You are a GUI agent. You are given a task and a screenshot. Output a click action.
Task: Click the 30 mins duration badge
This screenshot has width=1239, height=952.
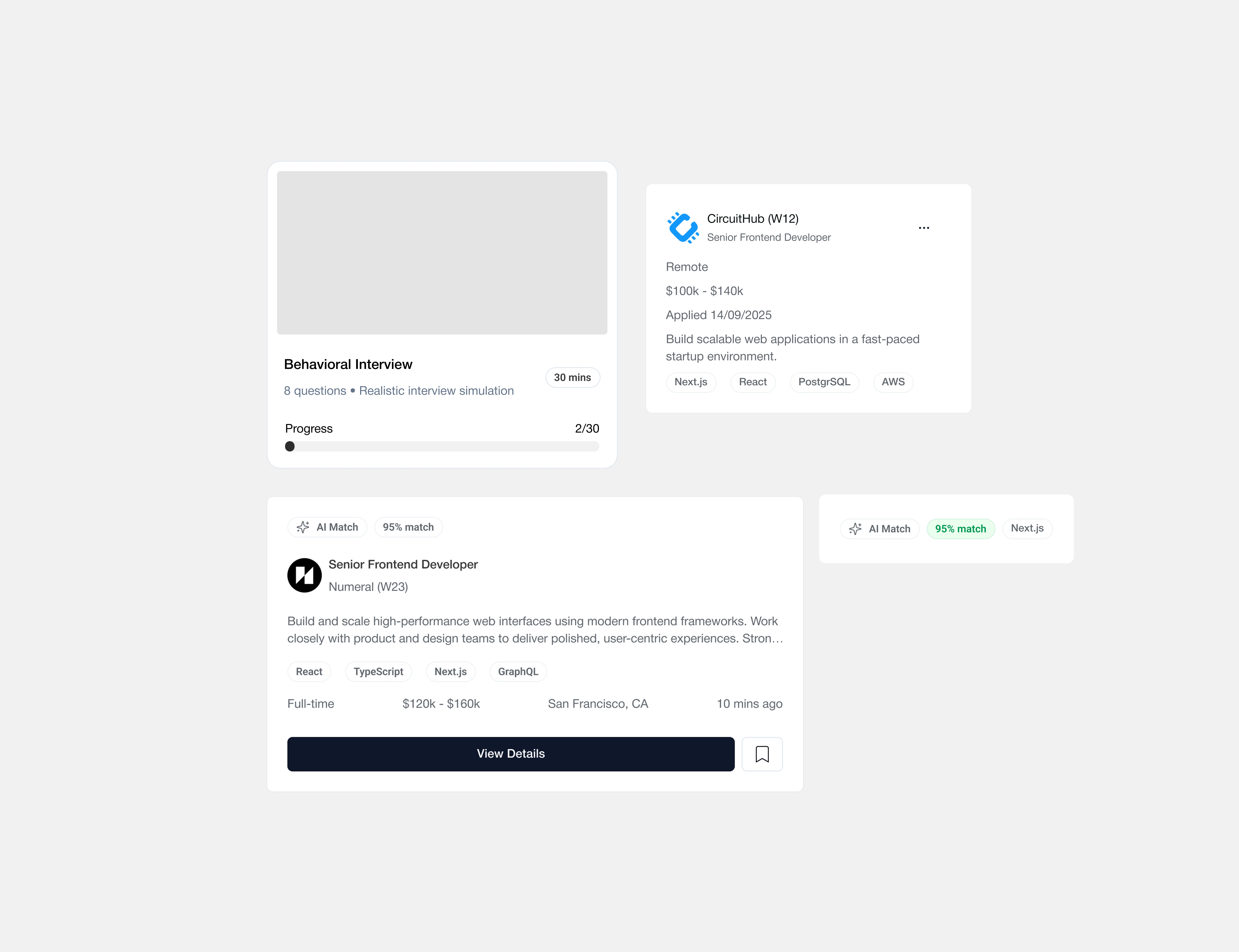coord(572,377)
